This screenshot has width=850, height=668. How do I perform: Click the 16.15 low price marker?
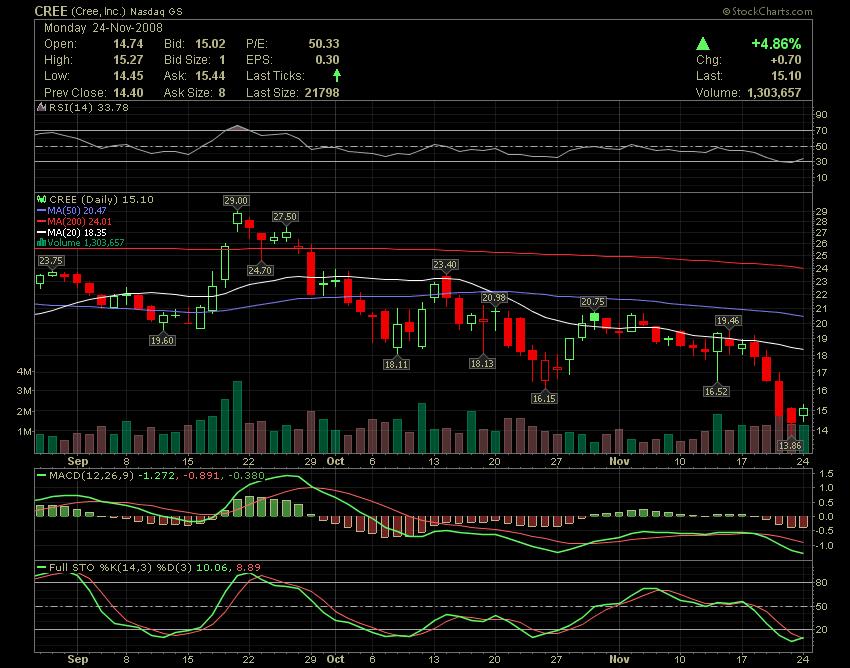pos(544,399)
